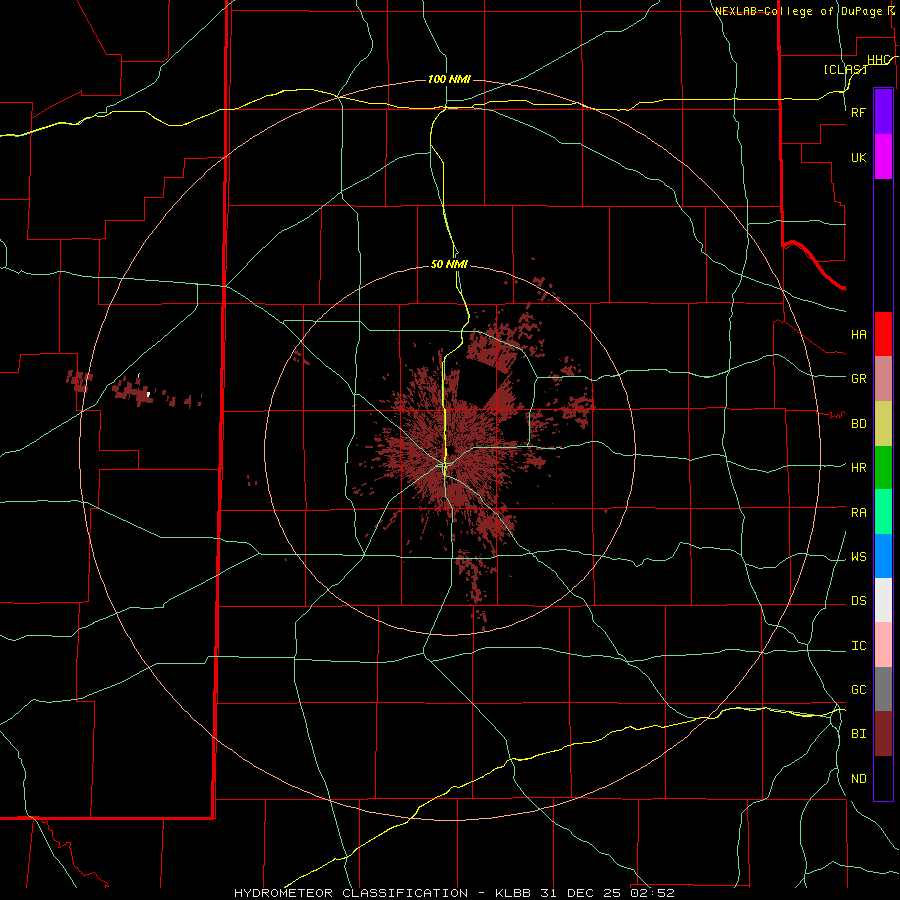Click the white pixel in western echo cluster
The width and height of the screenshot is (900, 900).
click(x=148, y=394)
